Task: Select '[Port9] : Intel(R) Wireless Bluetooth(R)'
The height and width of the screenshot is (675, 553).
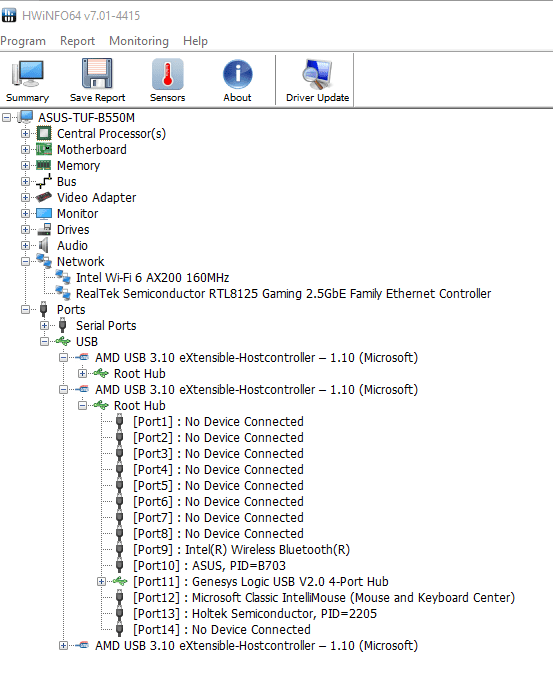Action: (241, 549)
